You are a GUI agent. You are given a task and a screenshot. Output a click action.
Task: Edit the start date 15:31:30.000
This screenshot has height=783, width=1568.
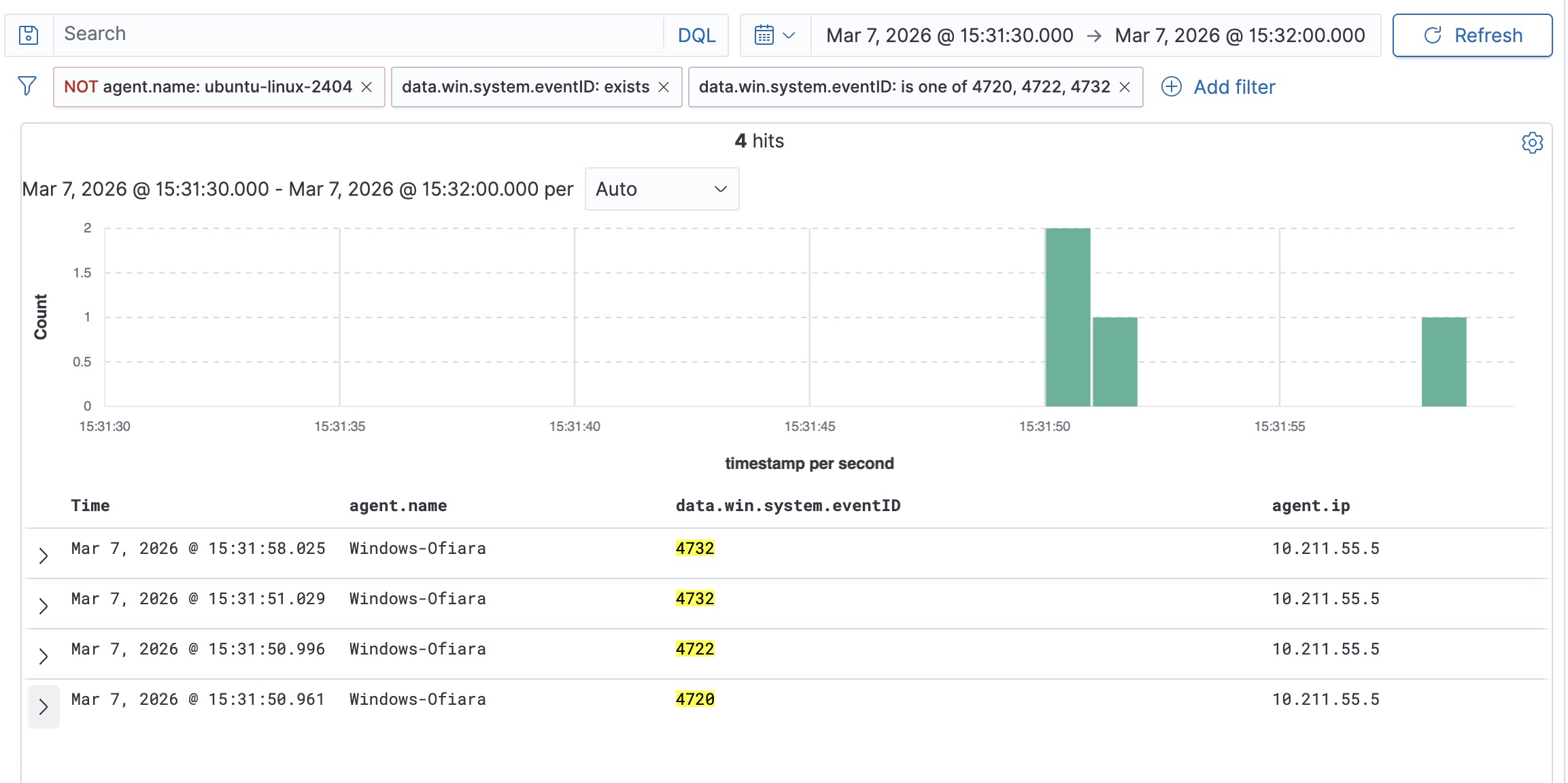click(949, 35)
